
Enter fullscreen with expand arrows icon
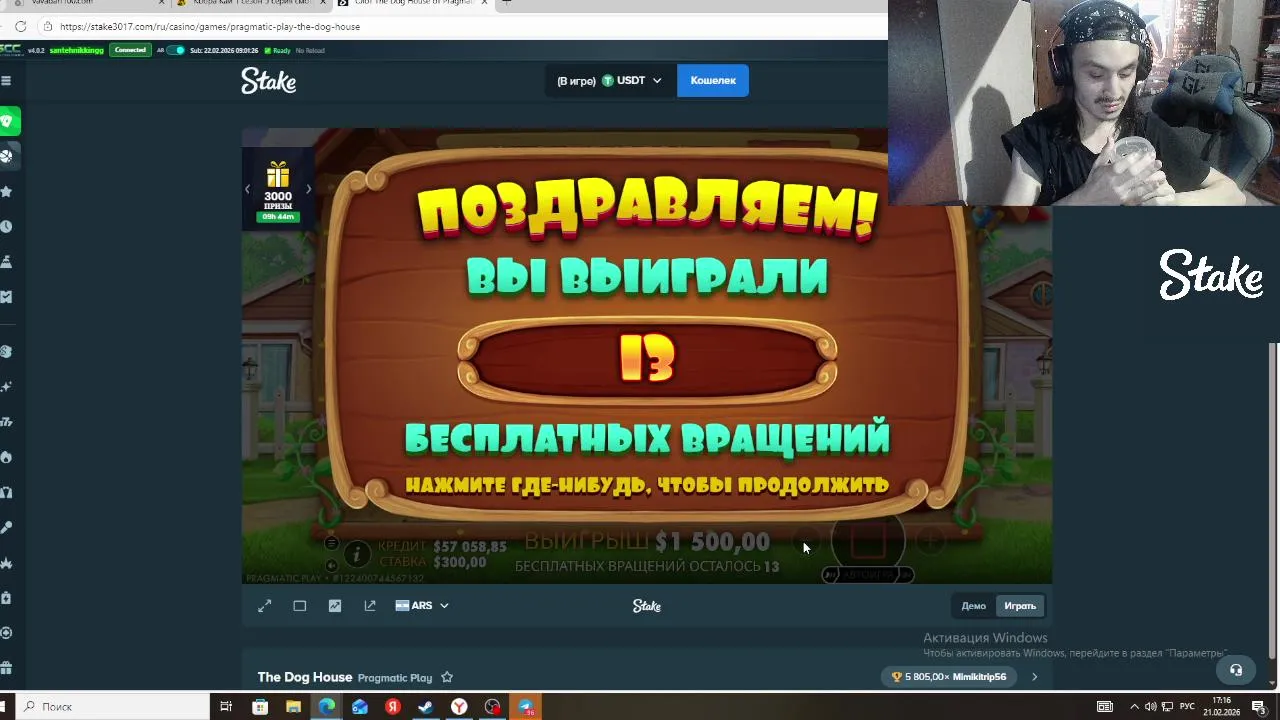(x=265, y=606)
